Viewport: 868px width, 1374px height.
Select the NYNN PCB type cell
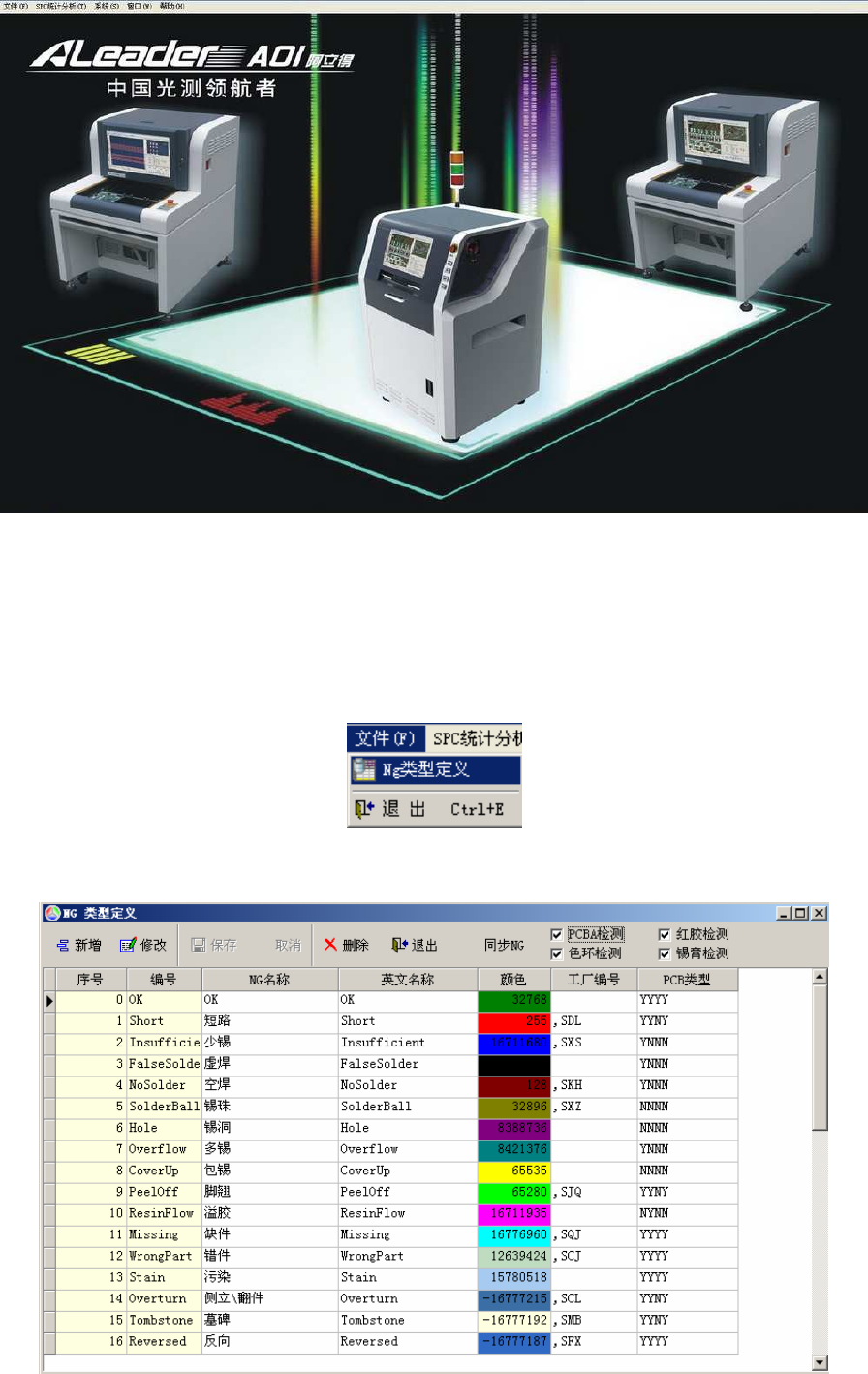(688, 1213)
